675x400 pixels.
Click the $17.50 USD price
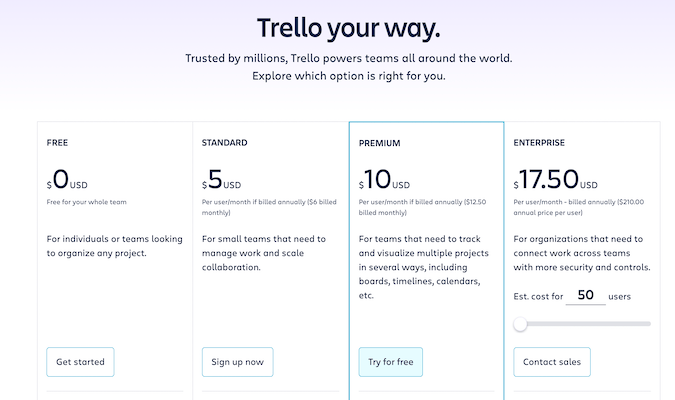pos(555,179)
